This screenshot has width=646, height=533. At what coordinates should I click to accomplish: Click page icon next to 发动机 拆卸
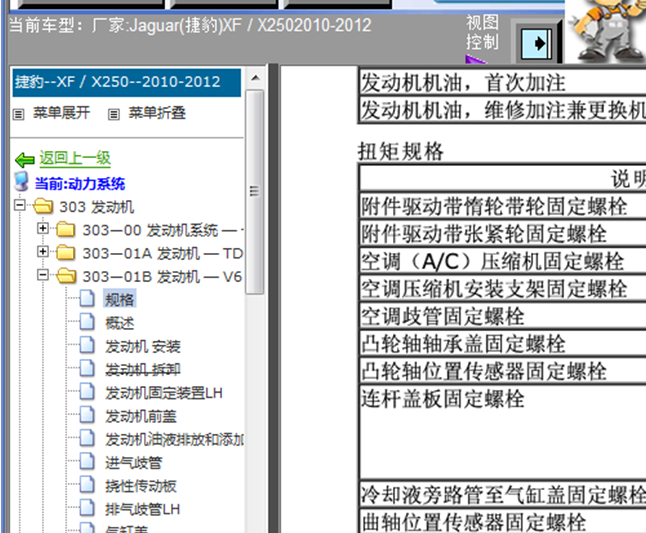(87, 368)
